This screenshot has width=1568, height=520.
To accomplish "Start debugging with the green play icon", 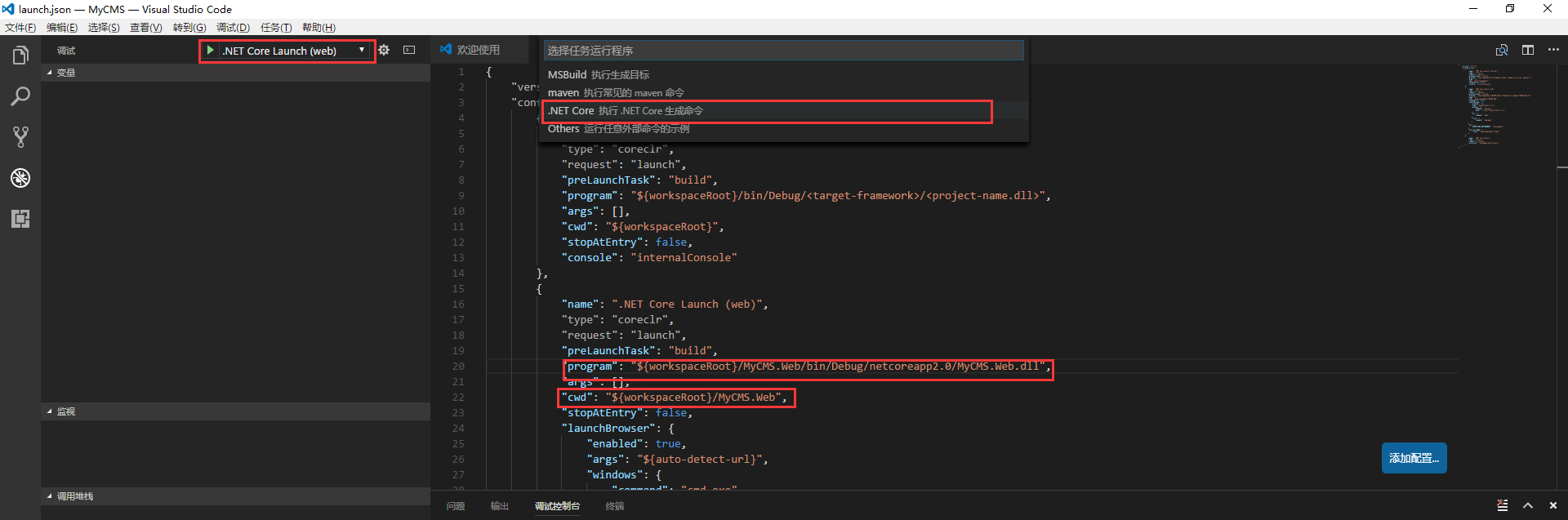I will pos(210,51).
